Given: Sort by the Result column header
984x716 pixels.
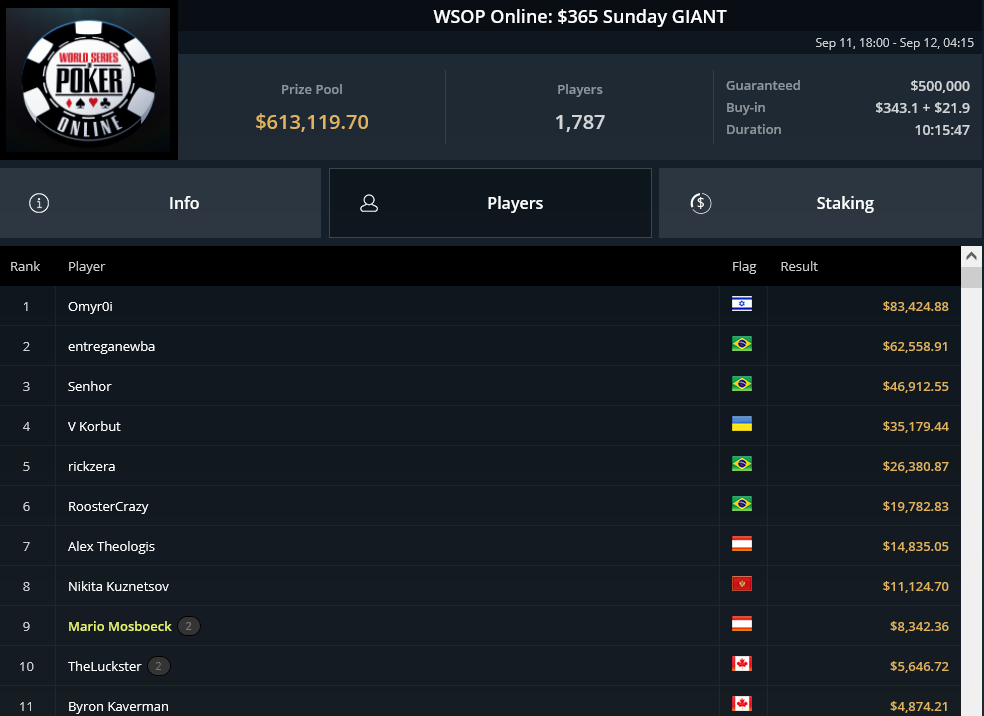Looking at the screenshot, I should tap(799, 266).
